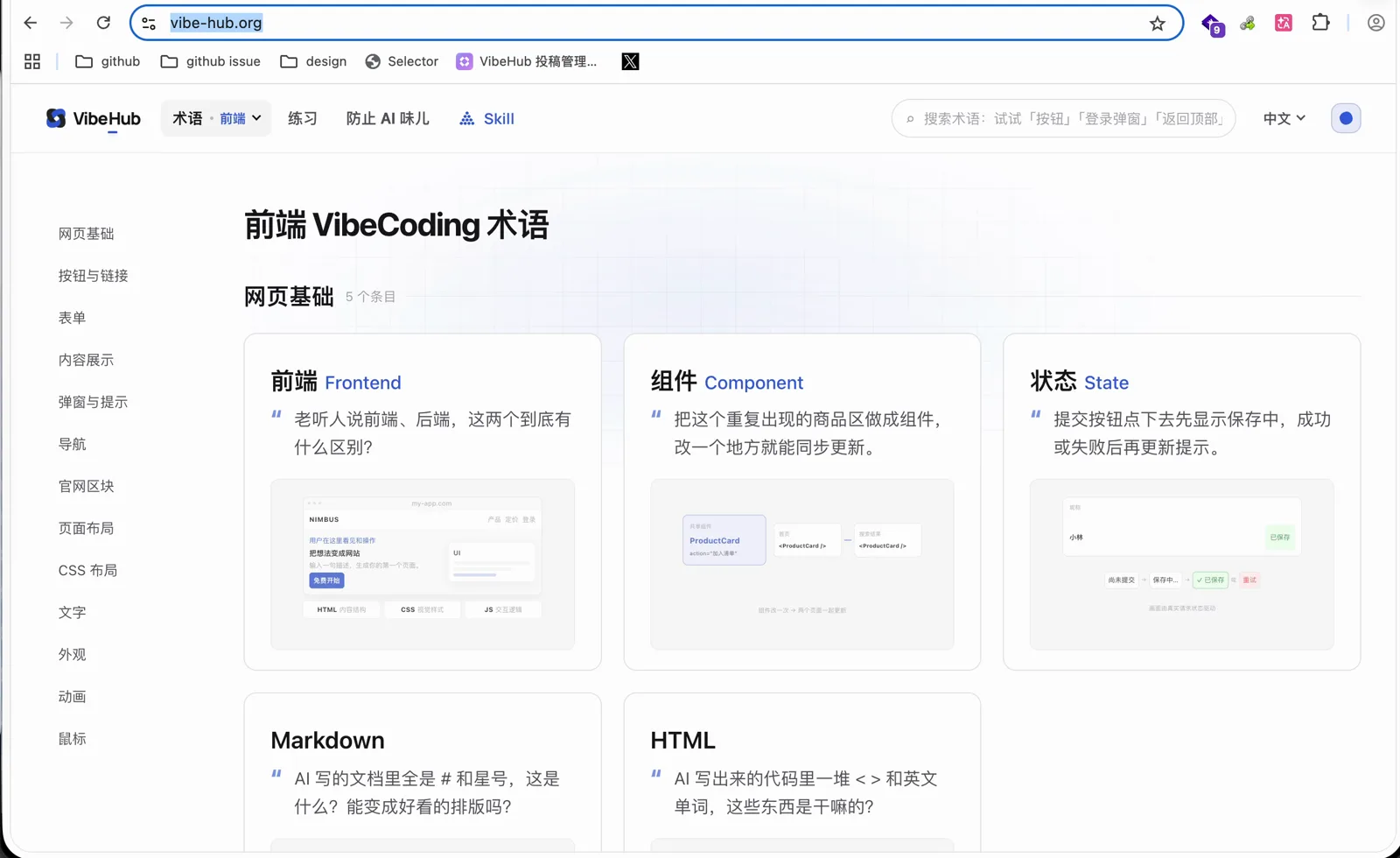Jump to 网页基础 section in sidebar
Image resolution: width=1400 pixels, height=858 pixels.
coord(86,234)
